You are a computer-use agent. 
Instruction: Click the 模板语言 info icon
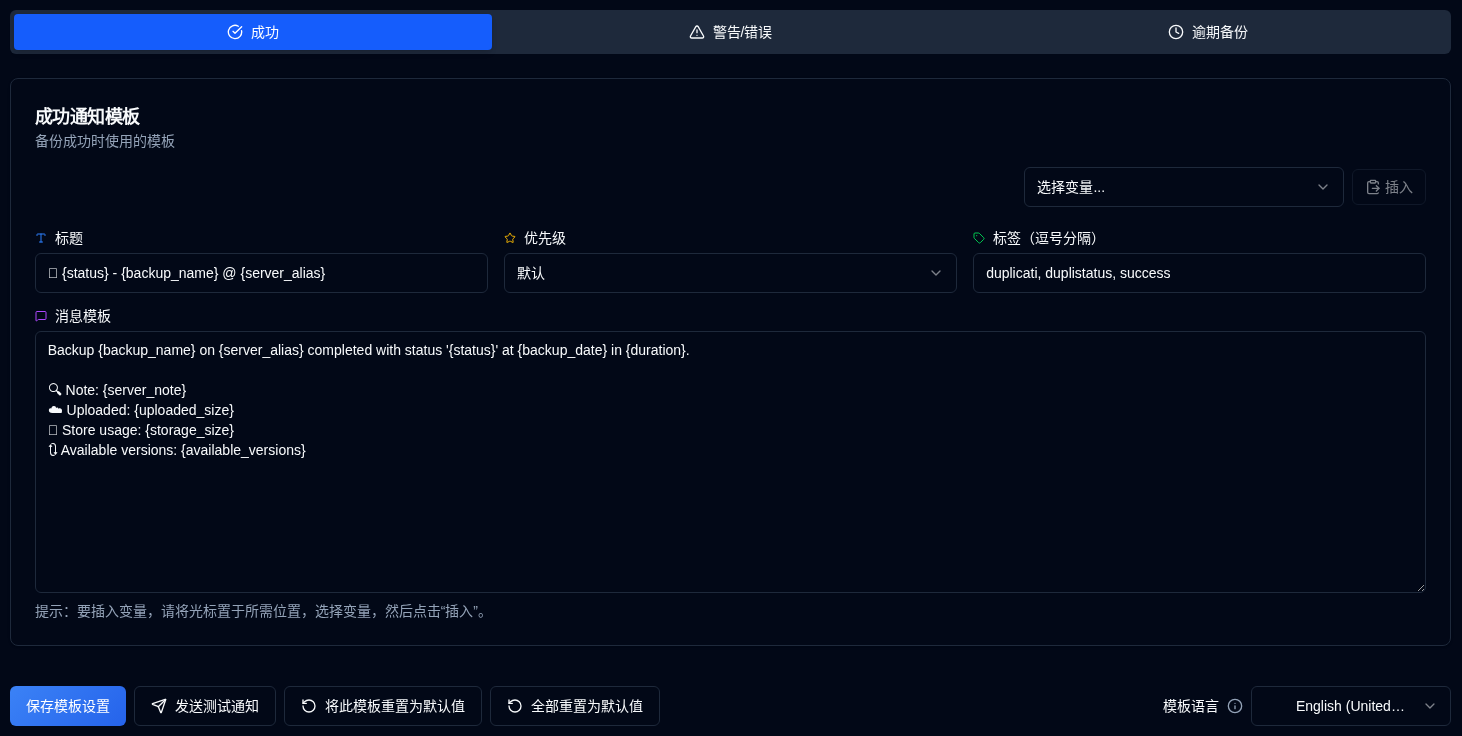tap(1235, 706)
